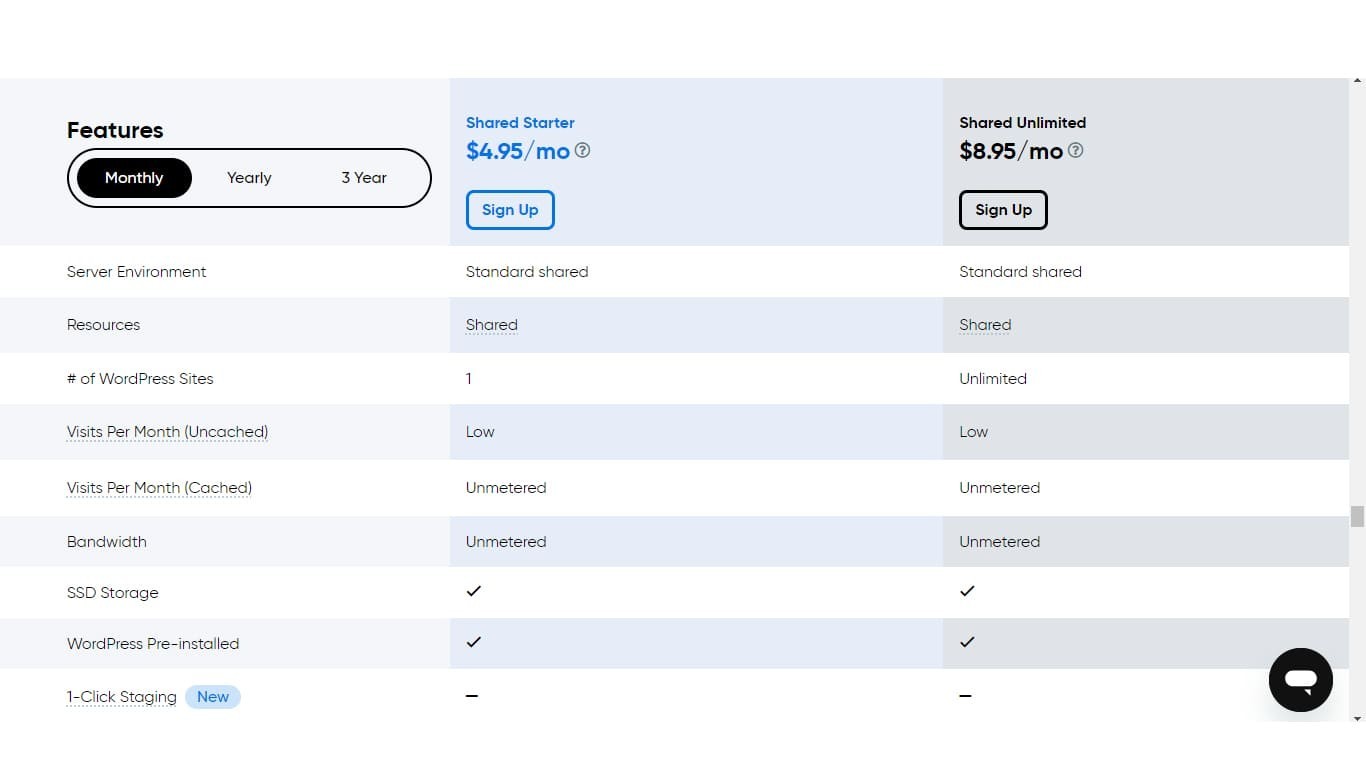
Task: Click the Server Environment row label
Action: (137, 272)
